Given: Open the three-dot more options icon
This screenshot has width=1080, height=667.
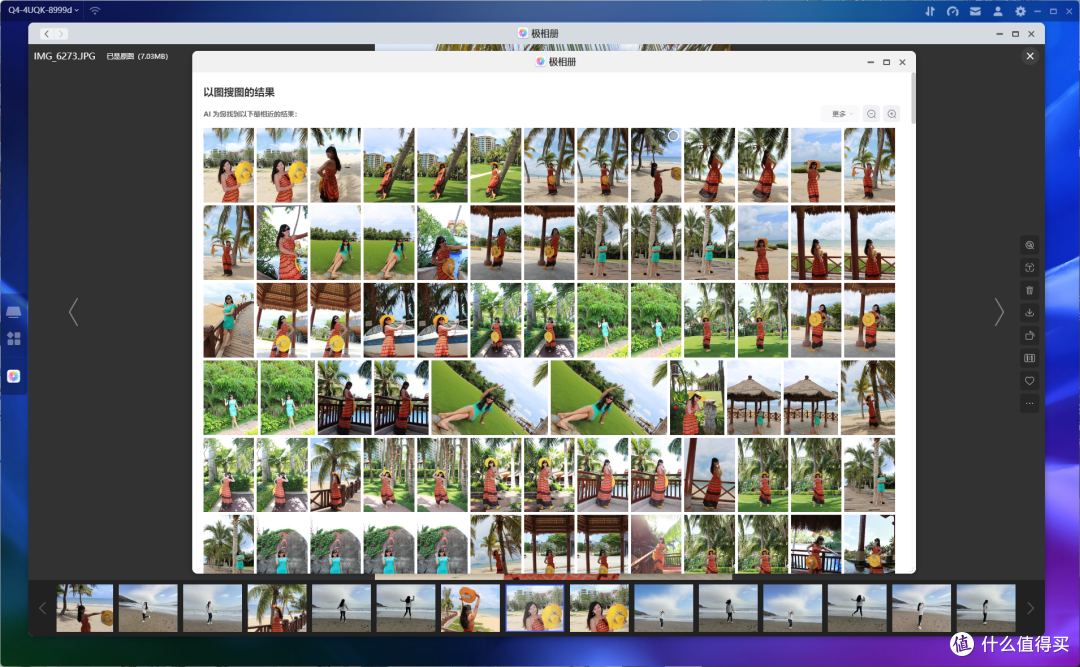Looking at the screenshot, I should 1029,403.
